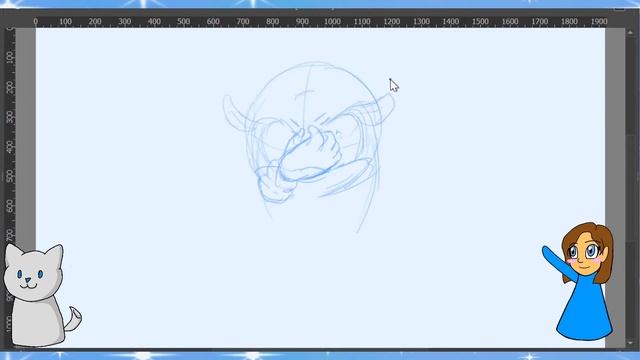Image resolution: width=640 pixels, height=360 pixels.
Task: Click the 300 mark on vertical ruler
Action: pos(10,117)
